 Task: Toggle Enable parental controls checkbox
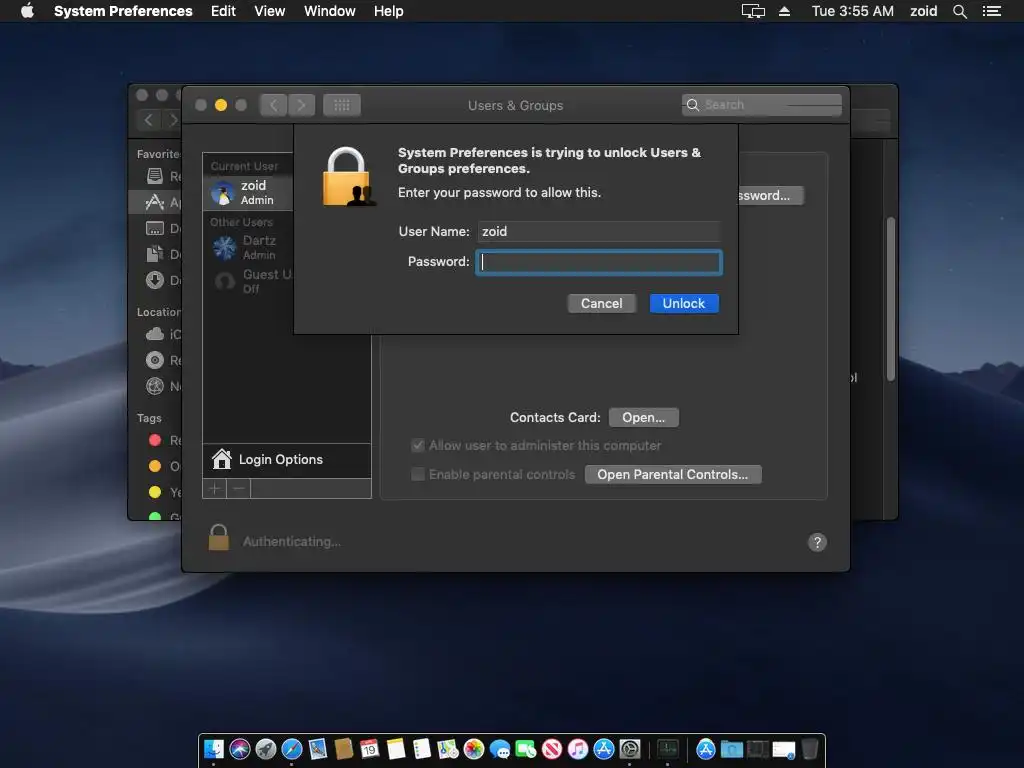click(418, 474)
